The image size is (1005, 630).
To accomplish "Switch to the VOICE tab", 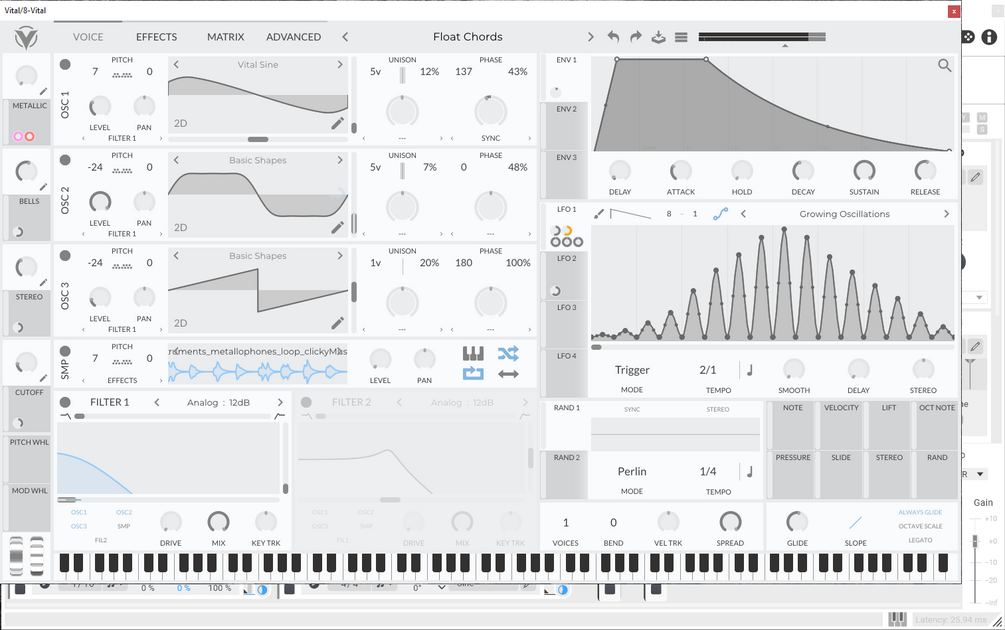I will [x=88, y=37].
